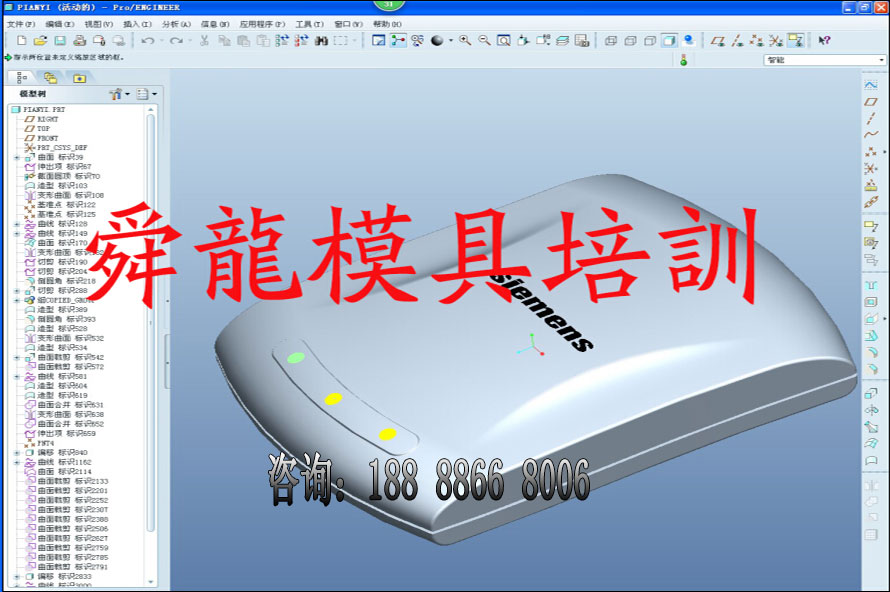Viewport: 890px width, 592px height.
Task: Toggle coordinate systems display
Action: (776, 40)
